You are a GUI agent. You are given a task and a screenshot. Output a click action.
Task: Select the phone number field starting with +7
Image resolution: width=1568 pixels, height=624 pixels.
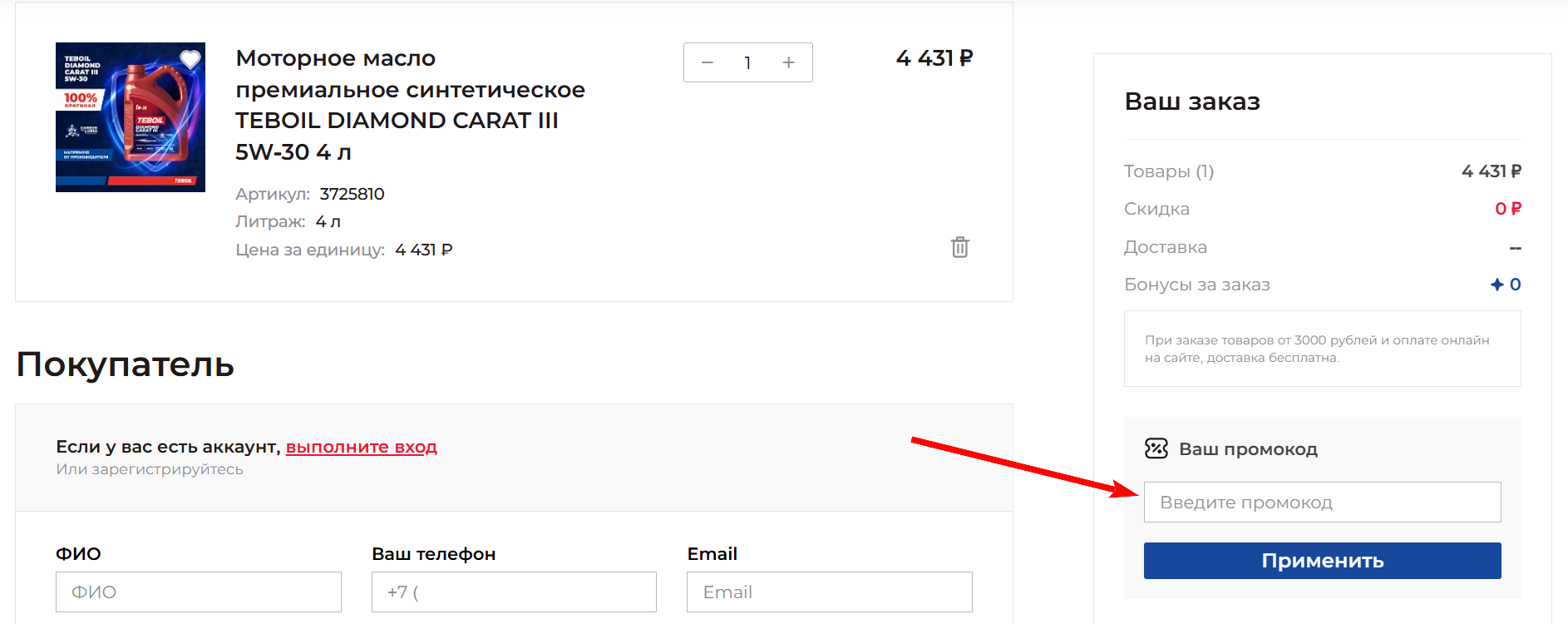514,592
